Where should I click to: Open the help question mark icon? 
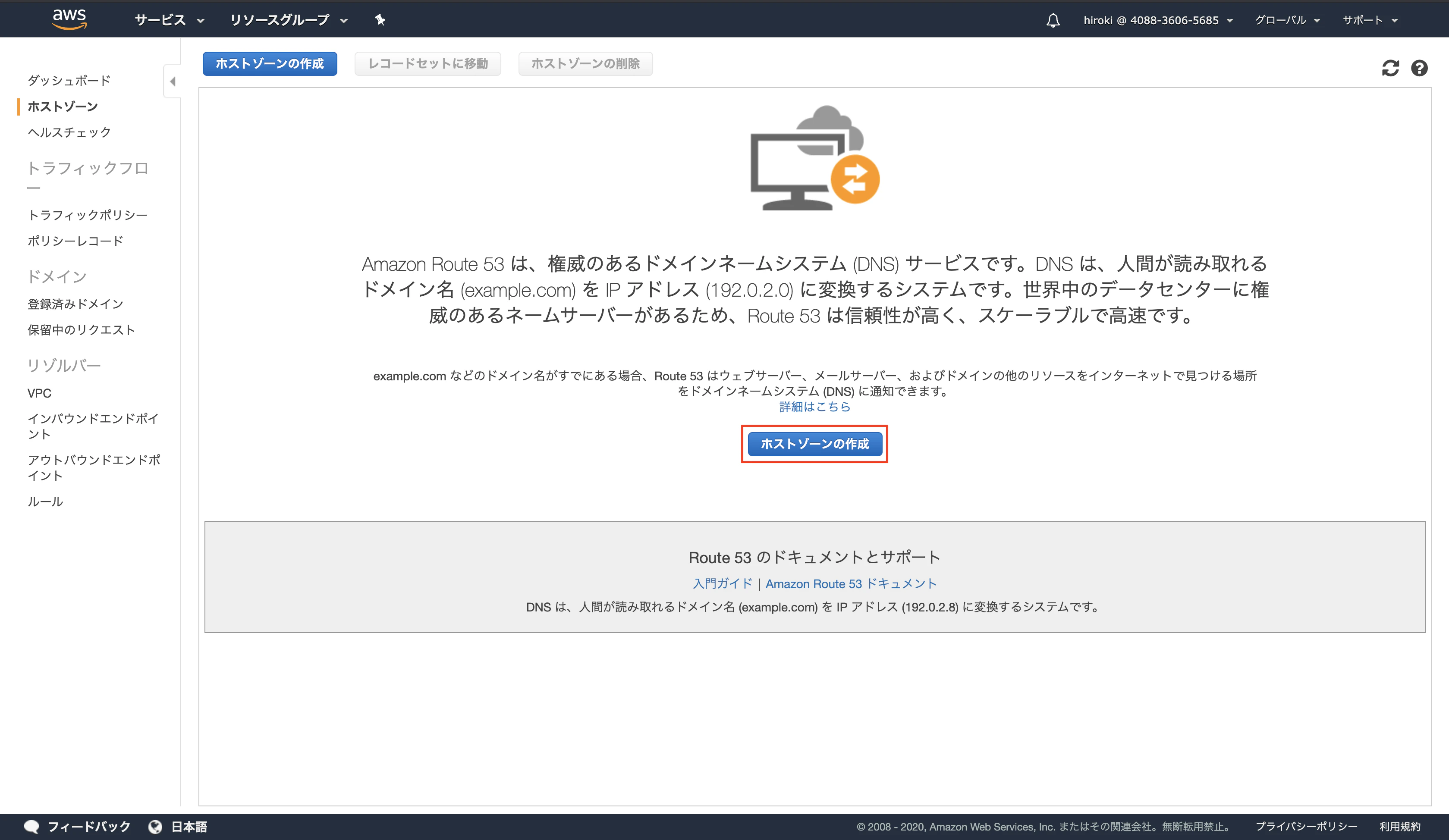coord(1419,69)
